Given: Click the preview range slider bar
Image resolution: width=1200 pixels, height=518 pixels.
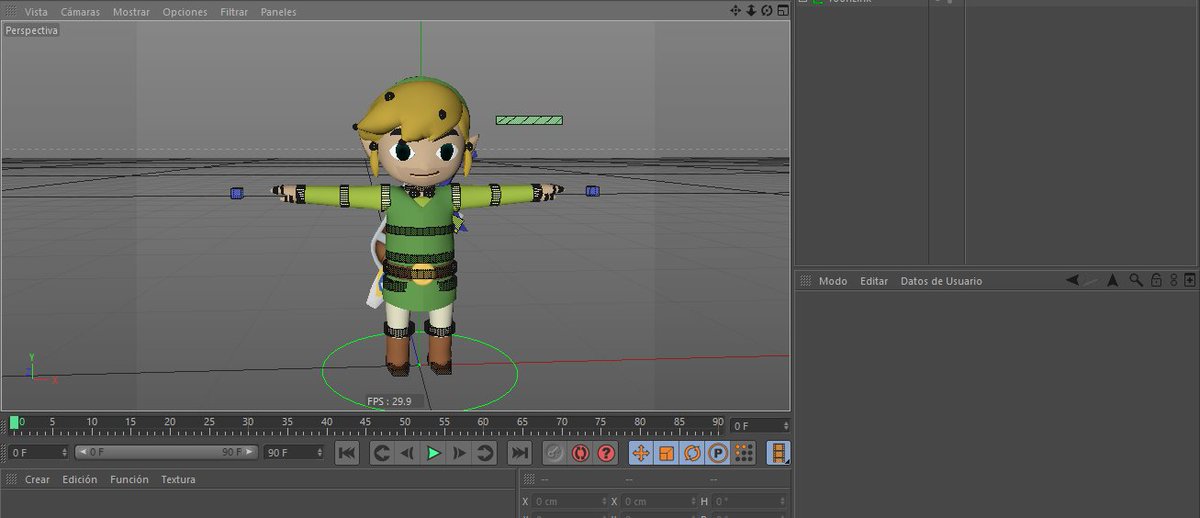Looking at the screenshot, I should click(x=166, y=453).
